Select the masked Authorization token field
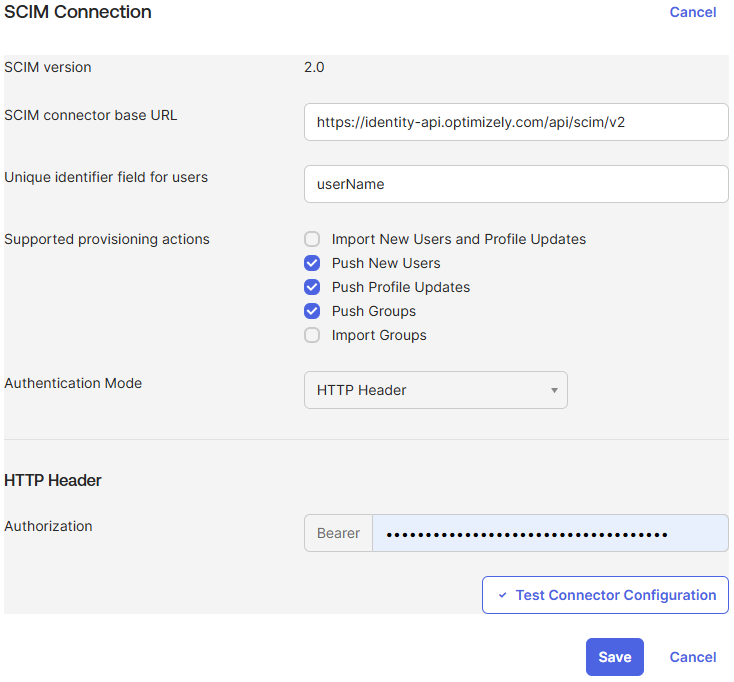This screenshot has width=734, height=682. [x=549, y=533]
